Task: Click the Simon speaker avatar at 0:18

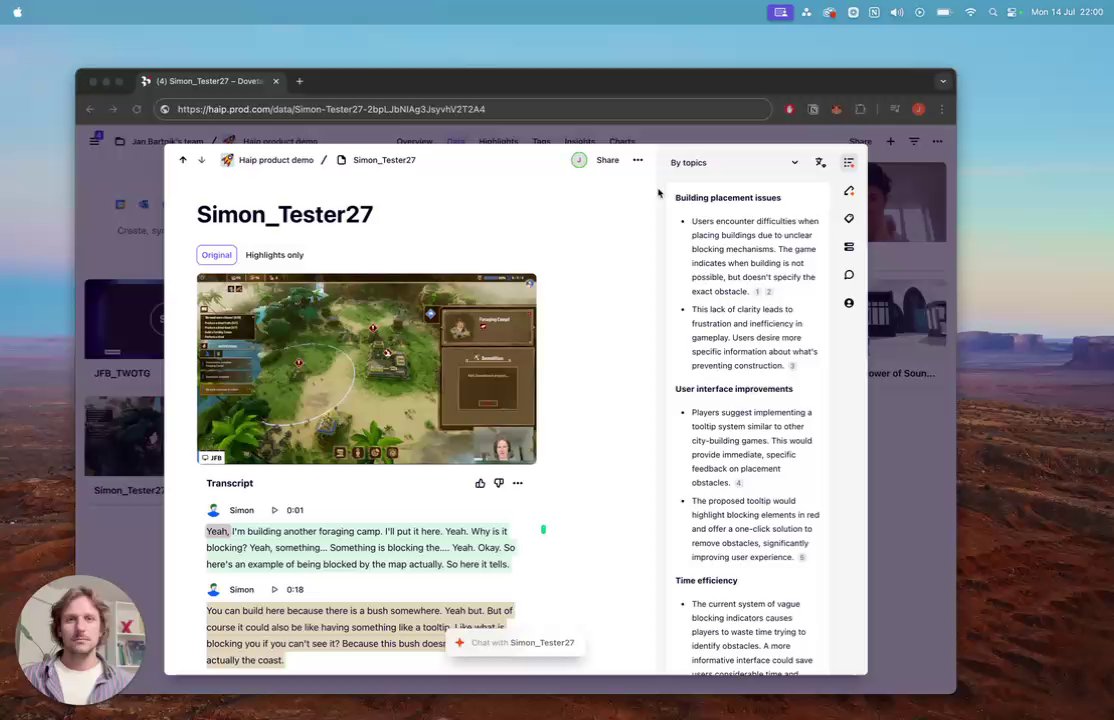Action: 214,590
